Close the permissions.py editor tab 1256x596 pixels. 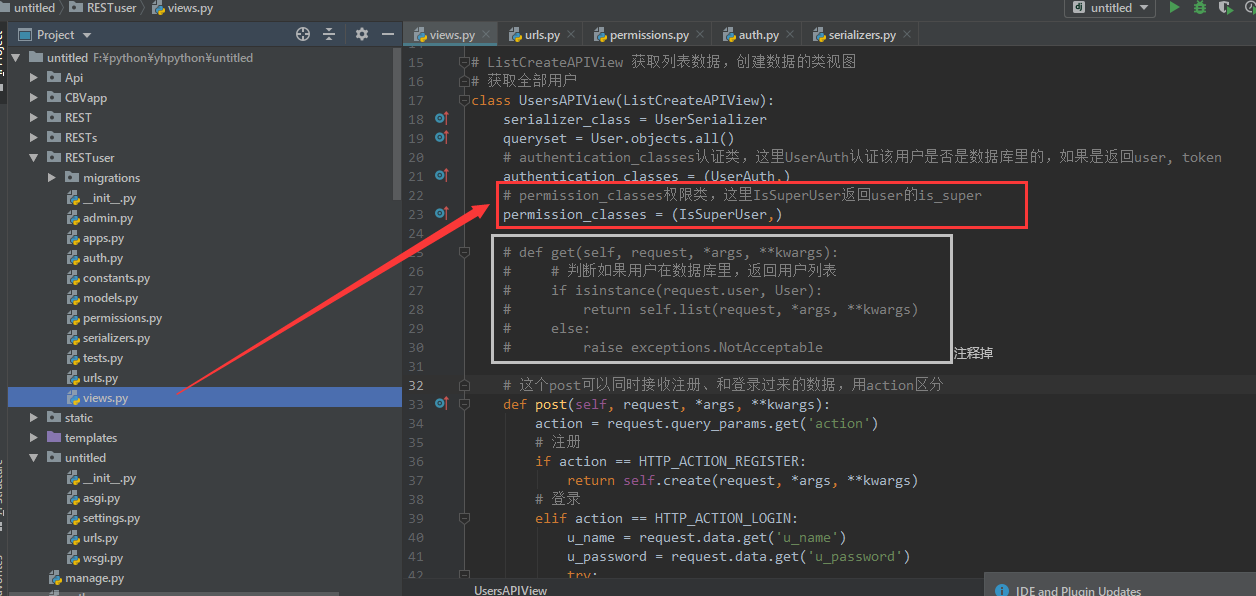coord(698,35)
